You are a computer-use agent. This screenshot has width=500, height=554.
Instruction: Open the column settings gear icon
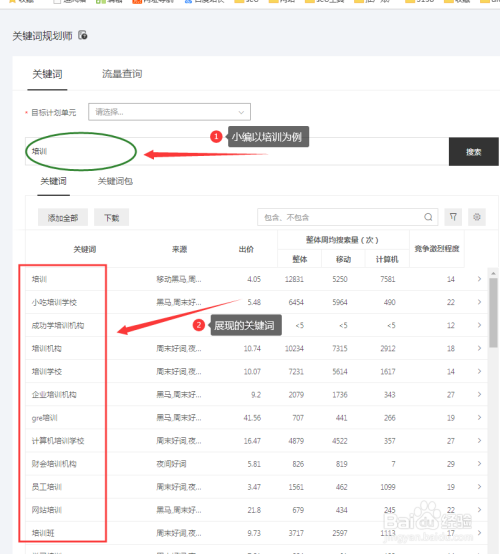477,217
